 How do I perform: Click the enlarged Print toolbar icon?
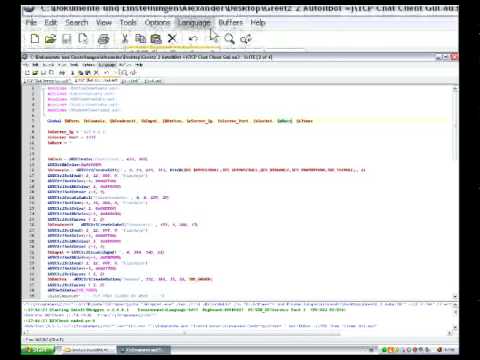coord(103,39)
